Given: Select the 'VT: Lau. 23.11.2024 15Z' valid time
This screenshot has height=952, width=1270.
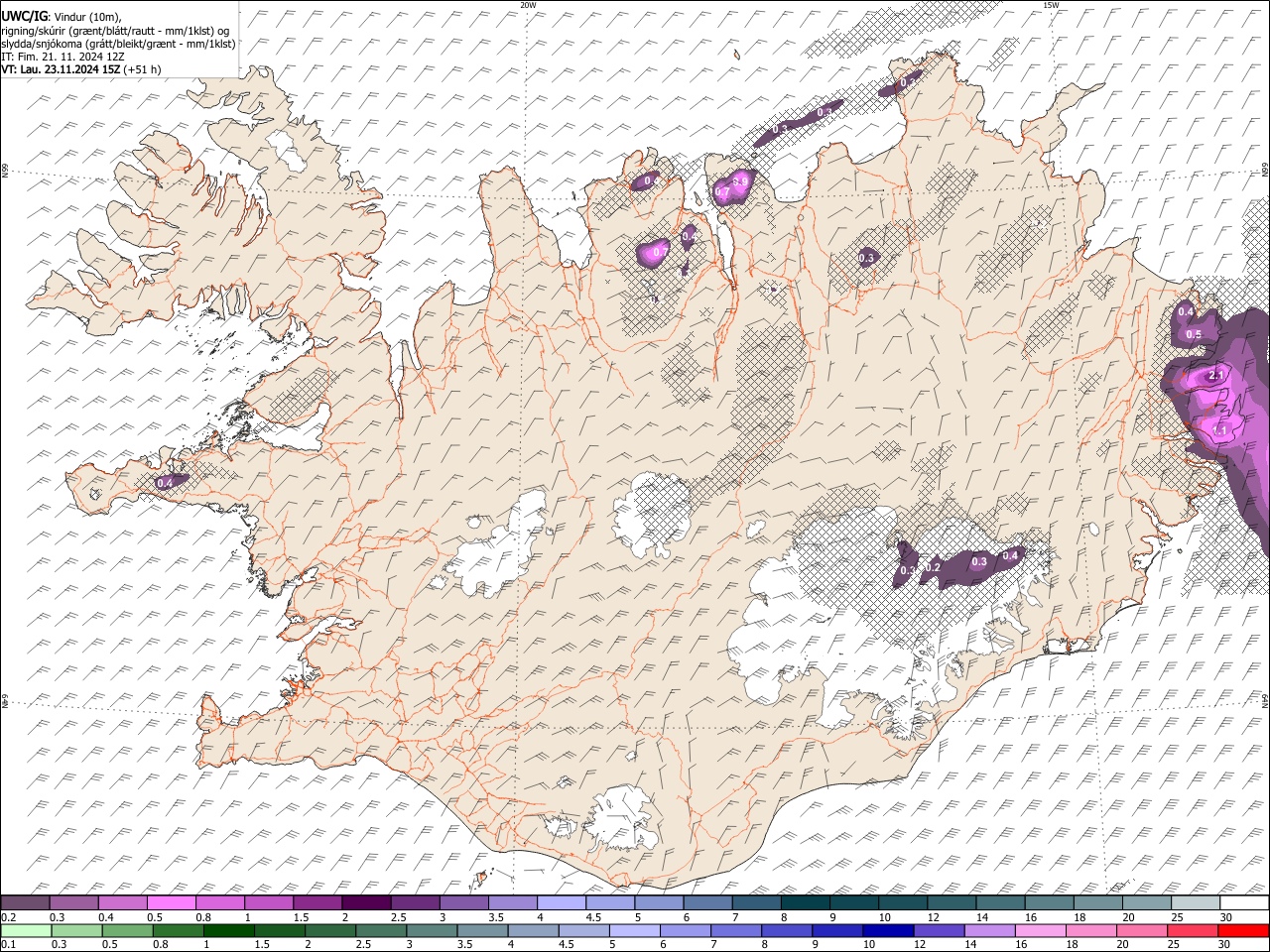Looking at the screenshot, I should pos(62,69).
